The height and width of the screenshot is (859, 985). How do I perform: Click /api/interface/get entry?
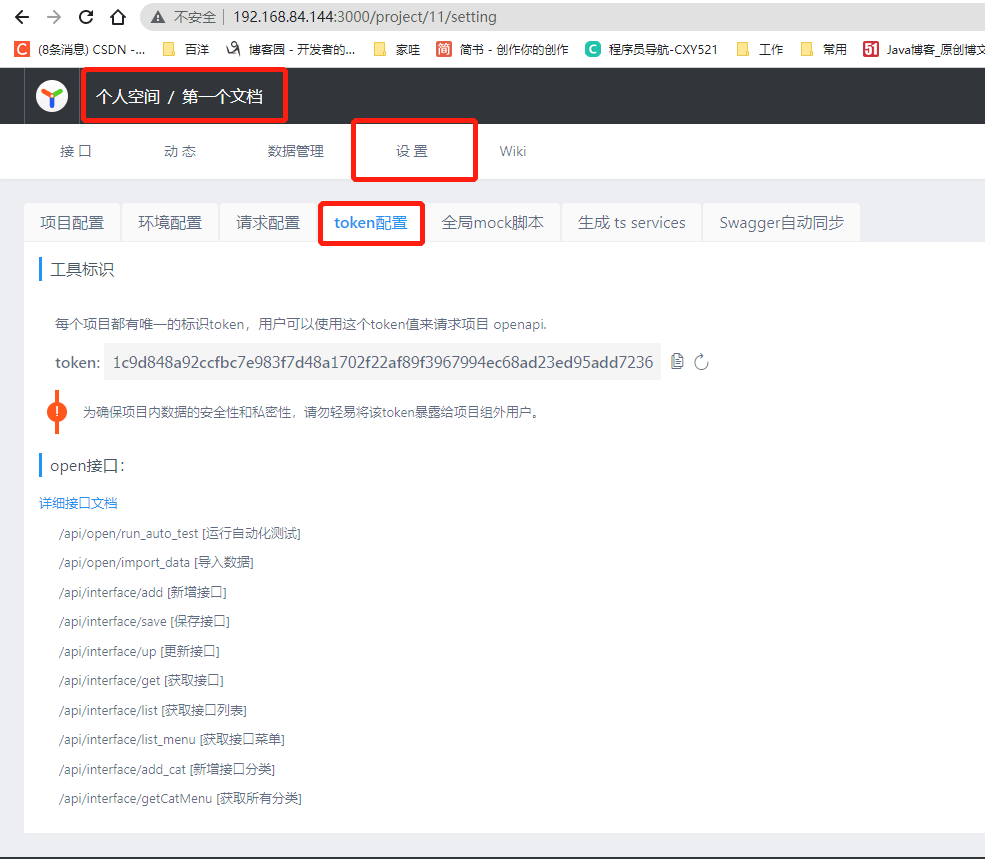coord(141,681)
